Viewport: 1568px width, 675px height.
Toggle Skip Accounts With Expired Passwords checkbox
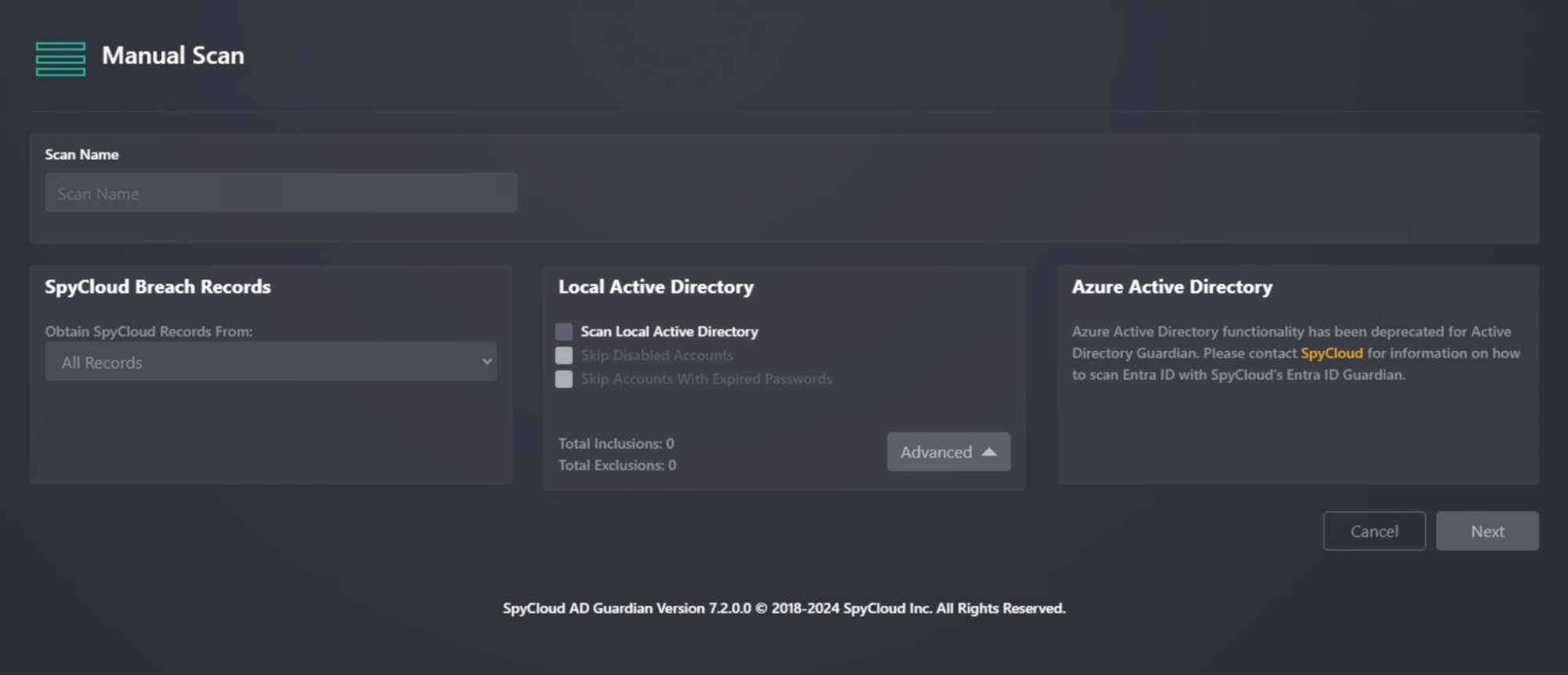564,379
